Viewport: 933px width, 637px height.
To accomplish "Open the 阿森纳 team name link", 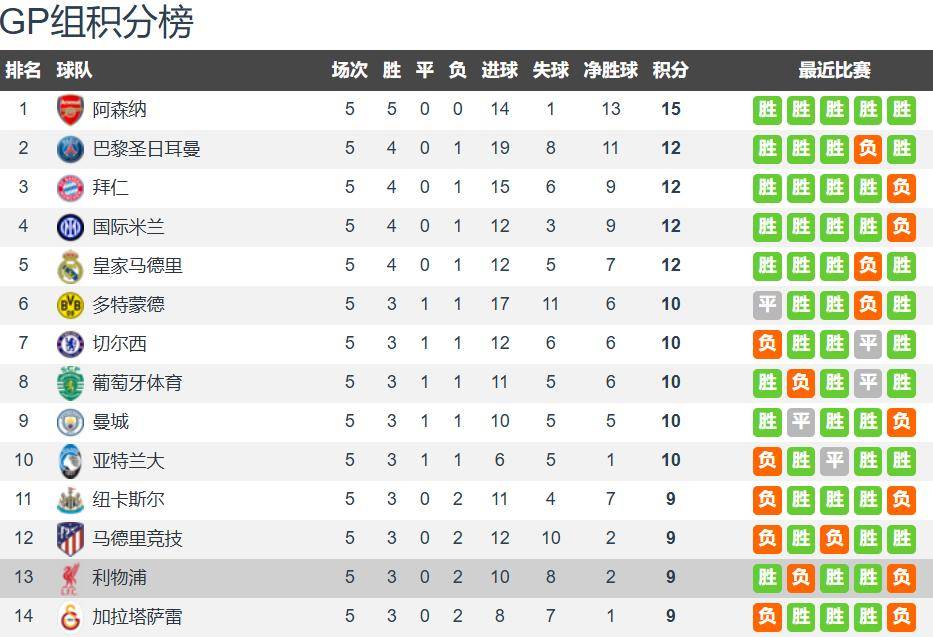I will (x=119, y=109).
